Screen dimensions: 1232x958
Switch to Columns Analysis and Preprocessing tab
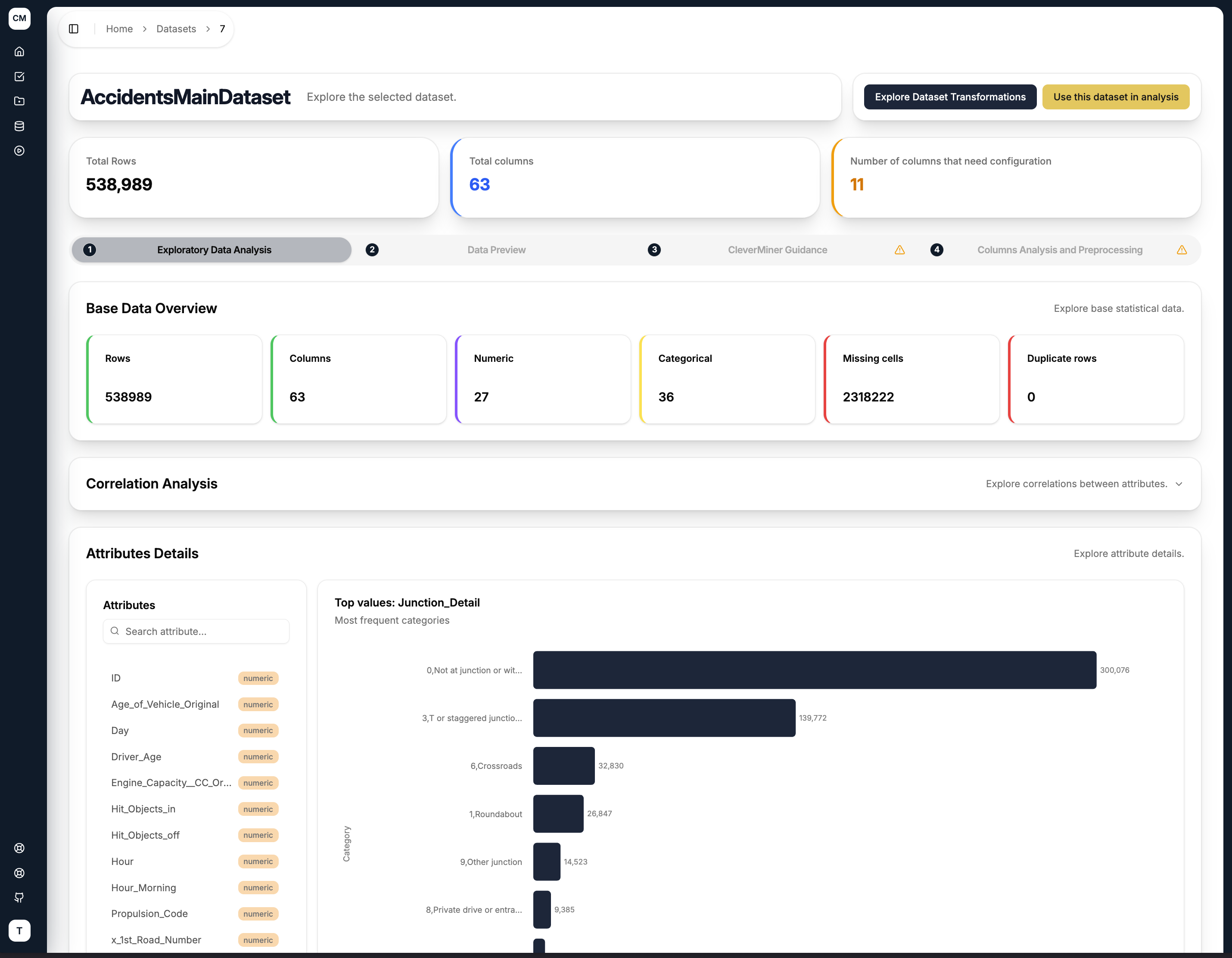click(1059, 250)
